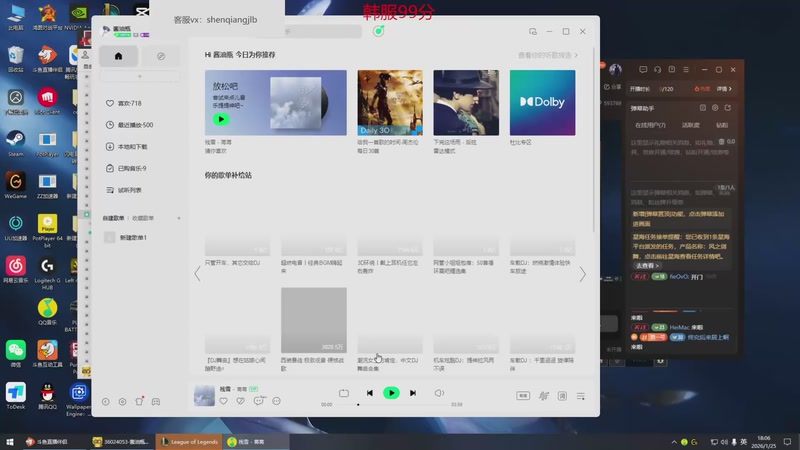Viewport: 800px width, 450px height.
Task: Open local and downloads with download icon
Action: [x=127, y=146]
